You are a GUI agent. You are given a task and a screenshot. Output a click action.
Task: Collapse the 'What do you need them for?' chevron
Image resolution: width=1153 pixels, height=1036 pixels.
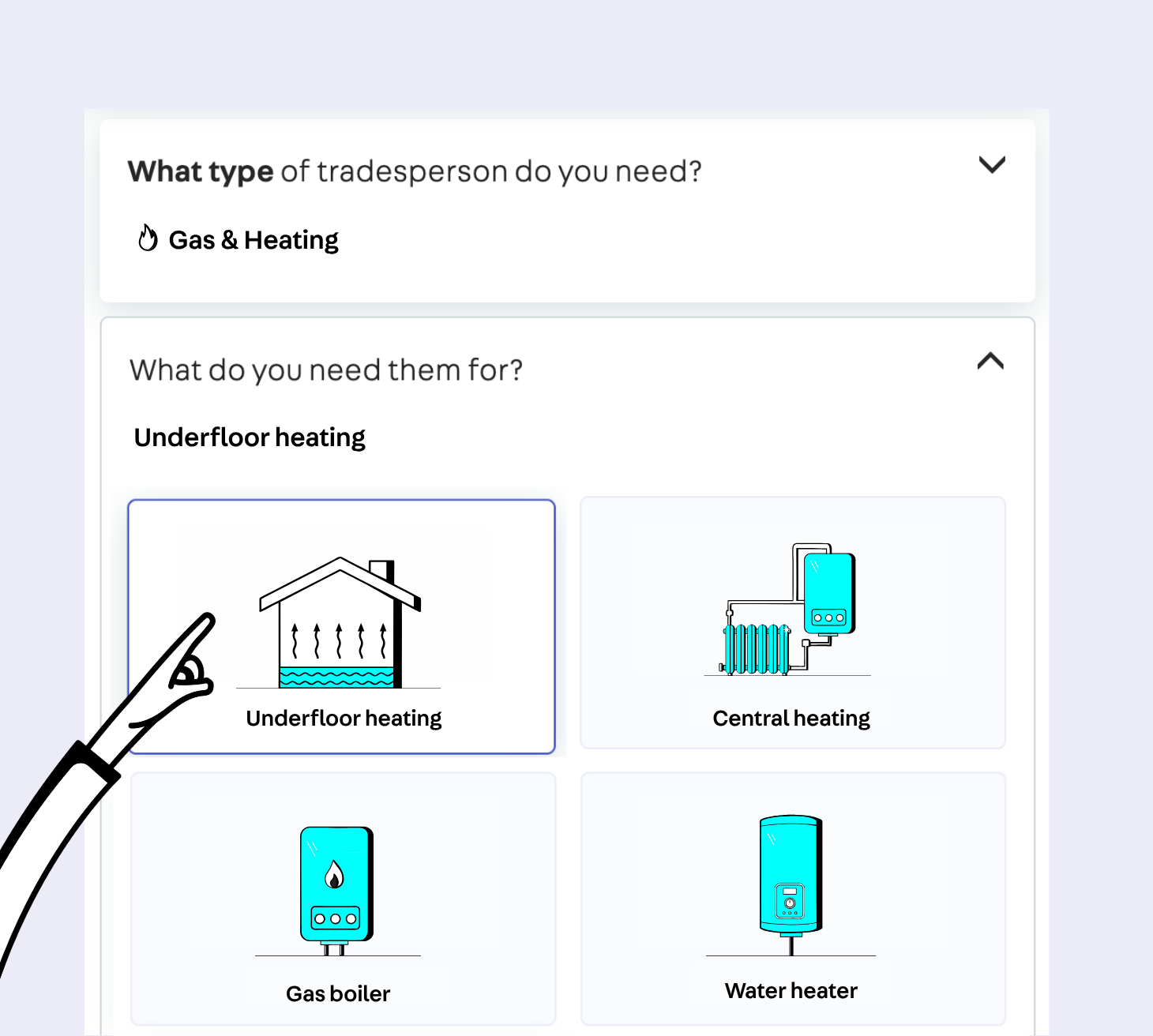click(x=990, y=362)
